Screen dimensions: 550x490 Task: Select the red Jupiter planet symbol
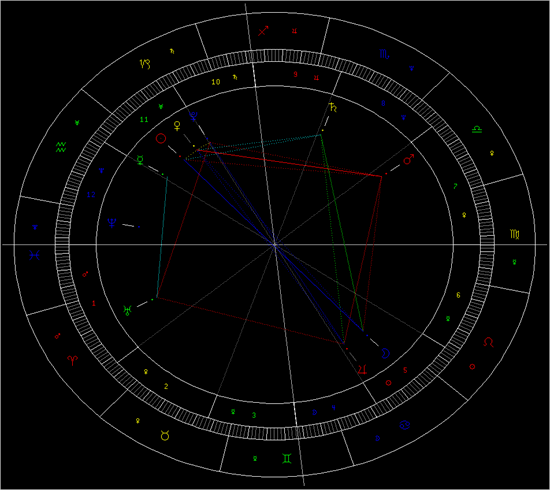click(x=362, y=369)
